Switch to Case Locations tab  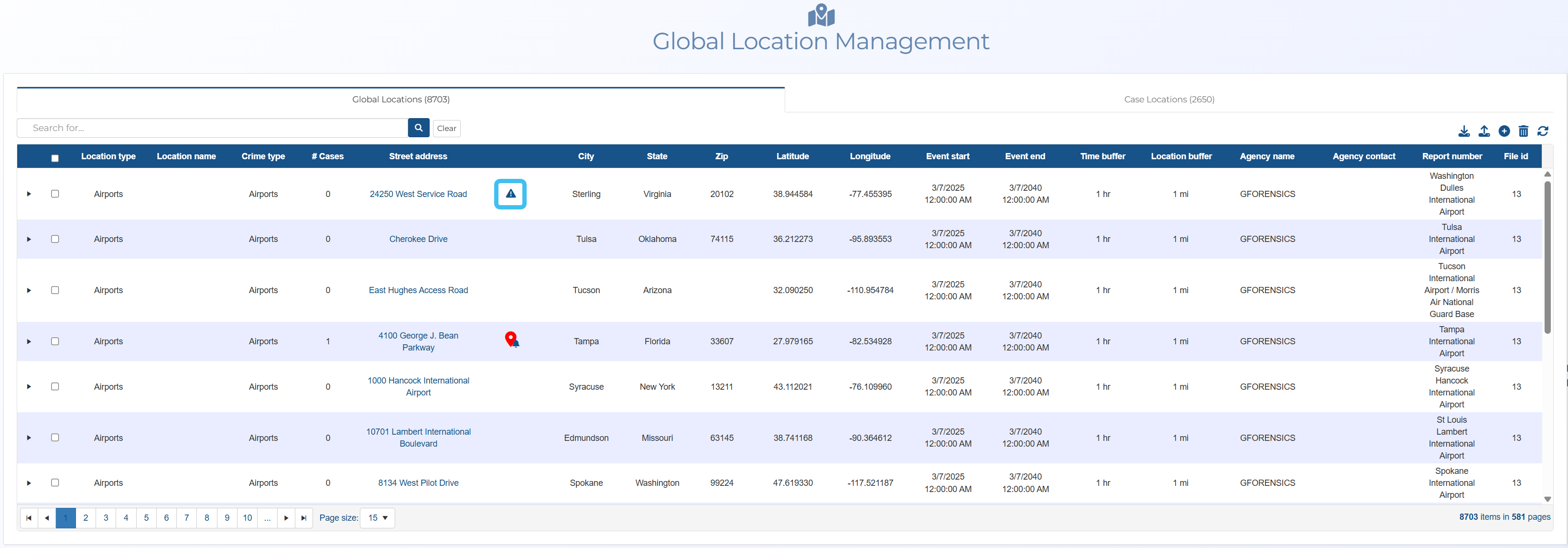tap(1168, 99)
